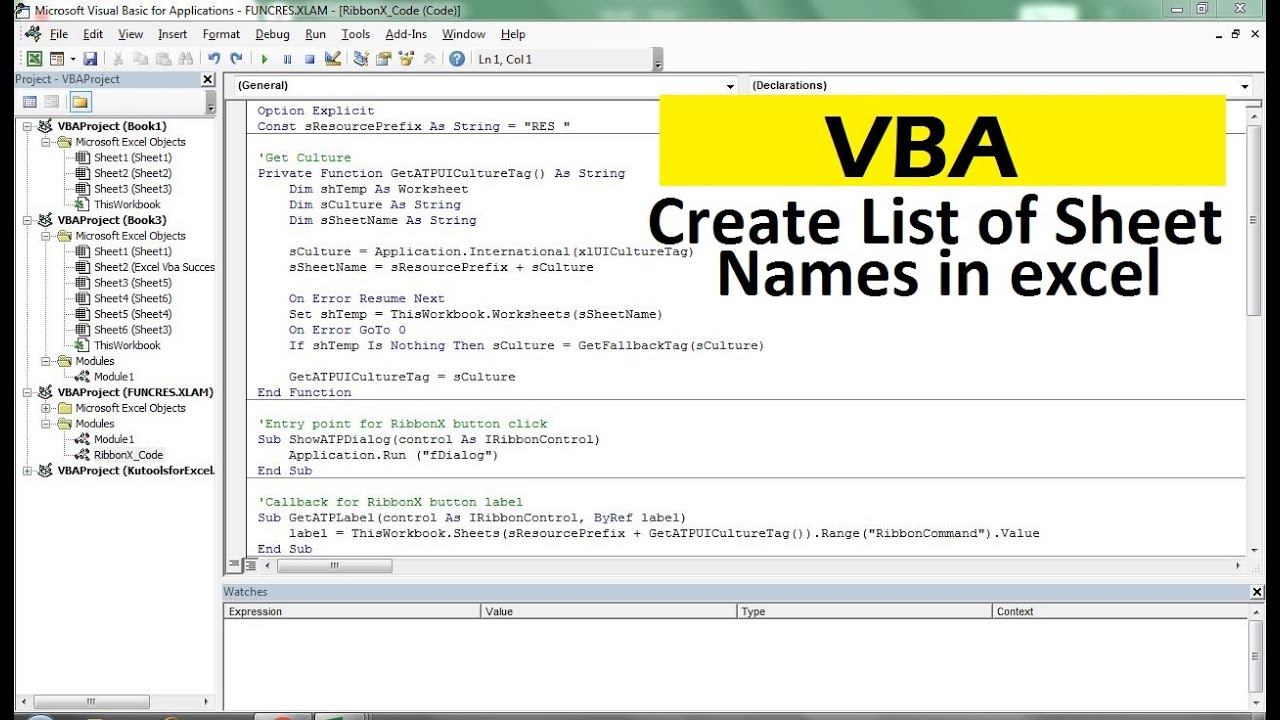Image resolution: width=1280 pixels, height=720 pixels.
Task: Collapse Microsoft Excel Objects under Book1
Action: point(46,142)
